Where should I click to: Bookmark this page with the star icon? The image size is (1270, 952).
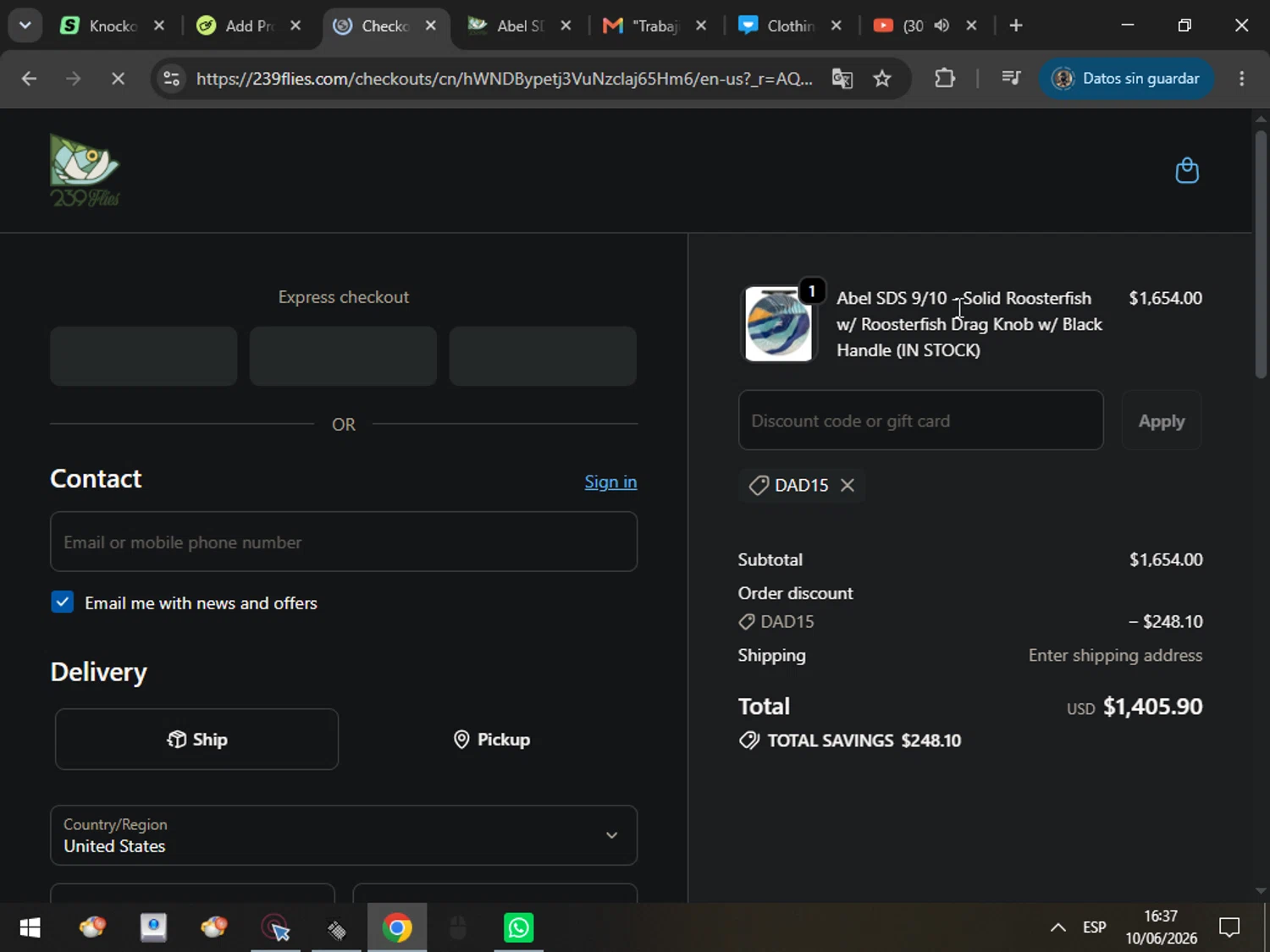point(882,79)
